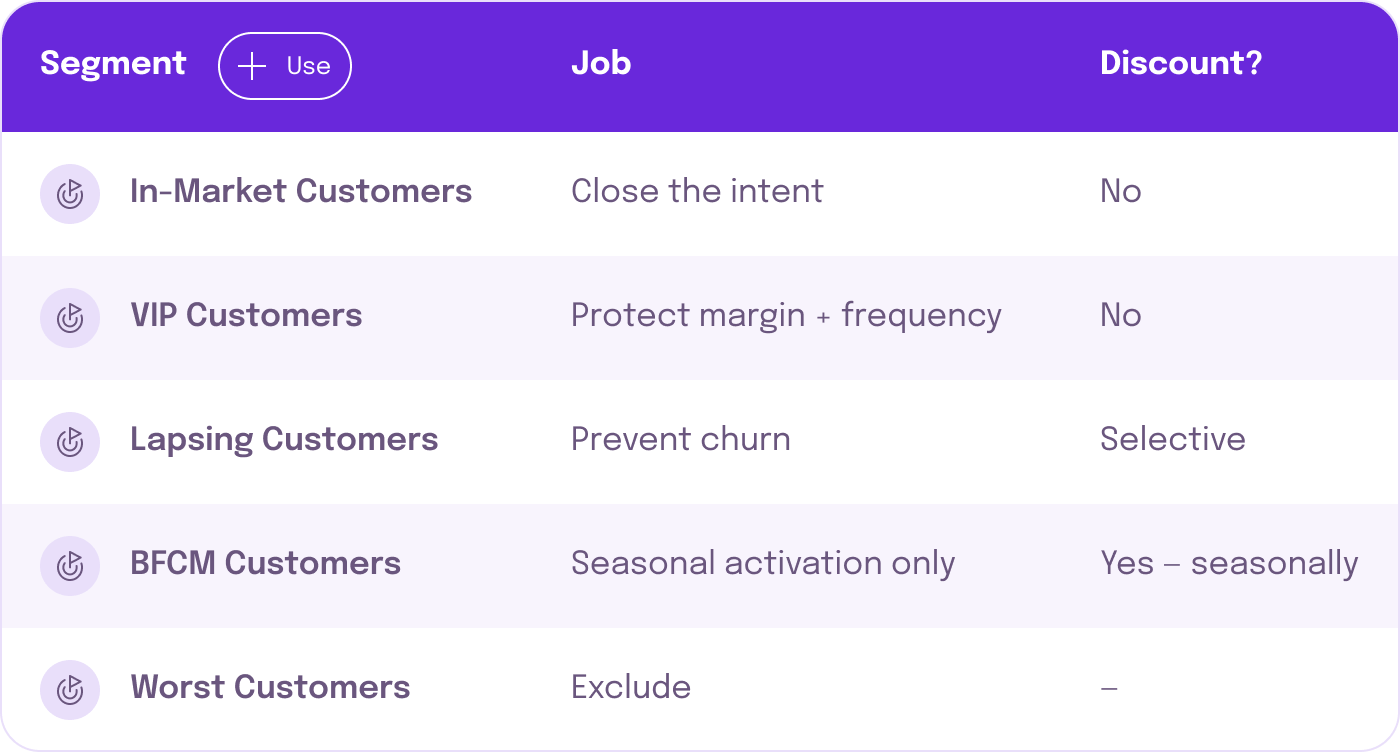
Task: Click the 'Close the intent' job cell
Action: click(697, 191)
